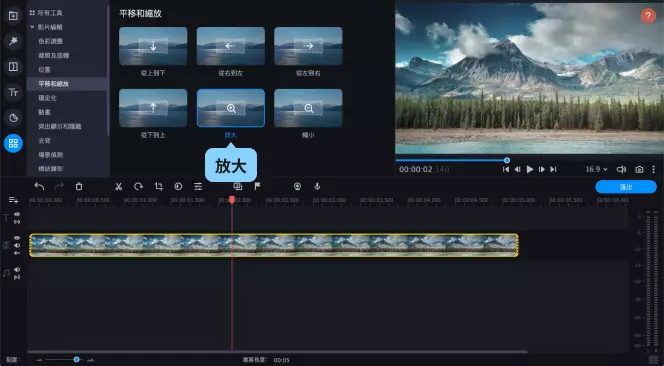Mute preview volume speaker icon
664x366 pixels.
[621, 169]
